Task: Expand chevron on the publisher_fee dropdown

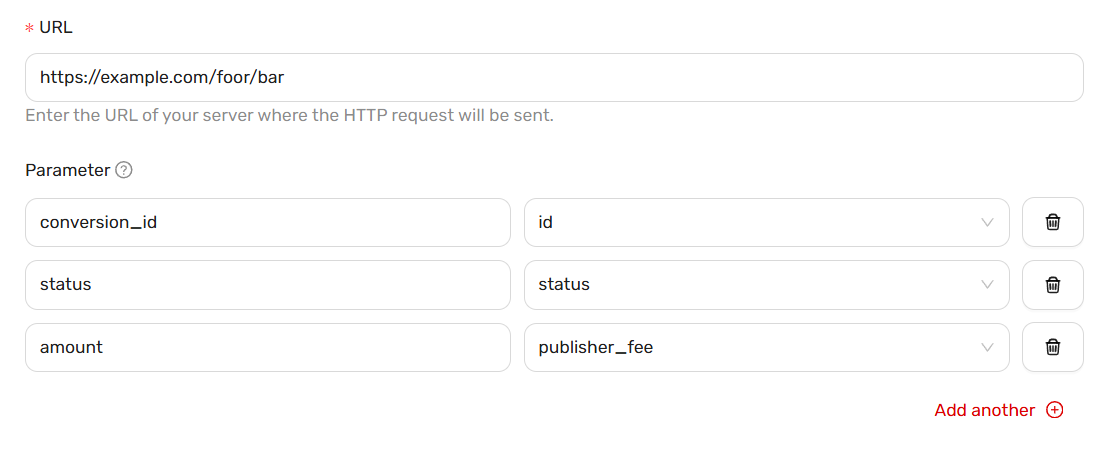Action: pos(987,347)
